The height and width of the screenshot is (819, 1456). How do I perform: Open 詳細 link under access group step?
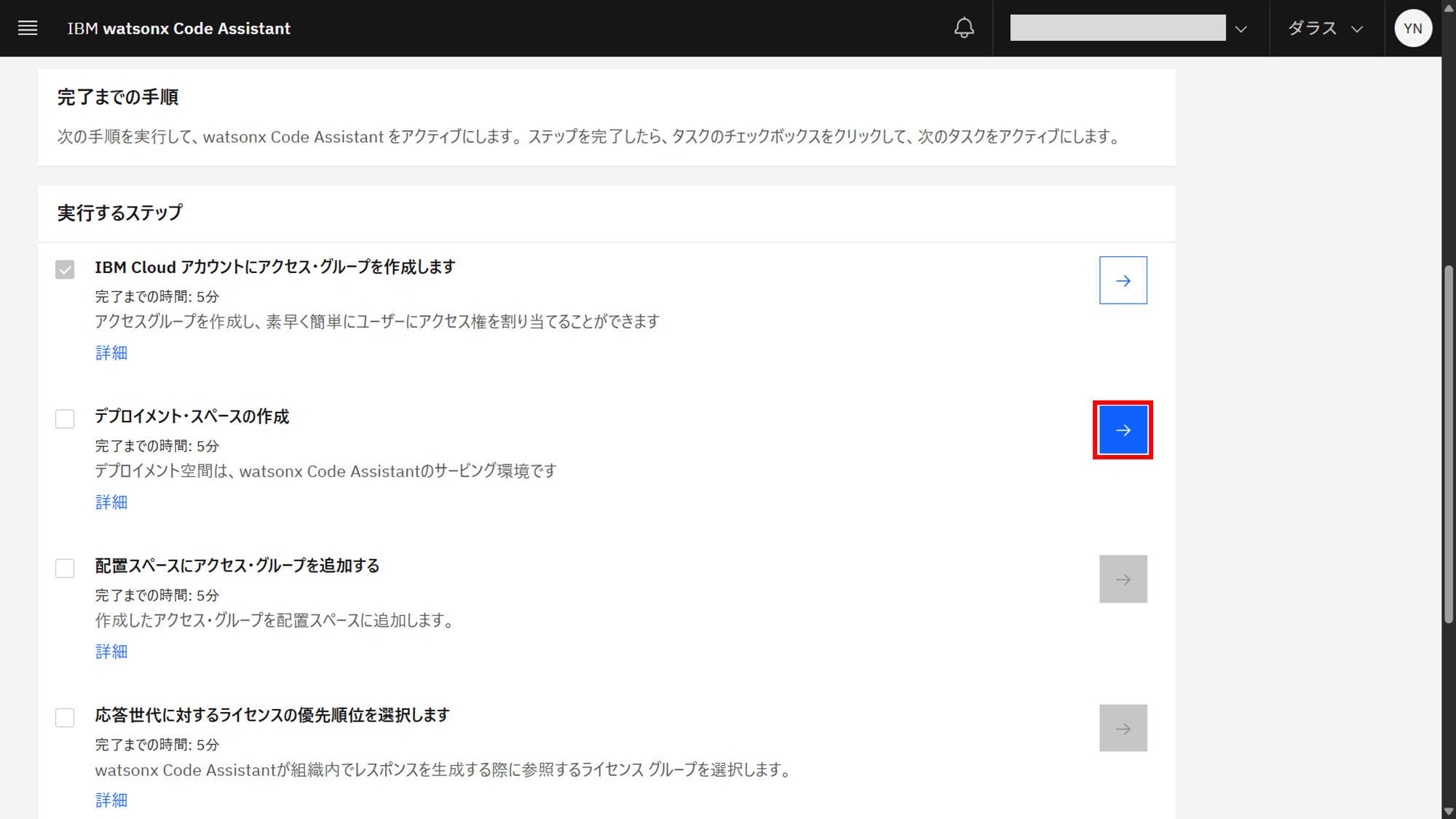111,353
